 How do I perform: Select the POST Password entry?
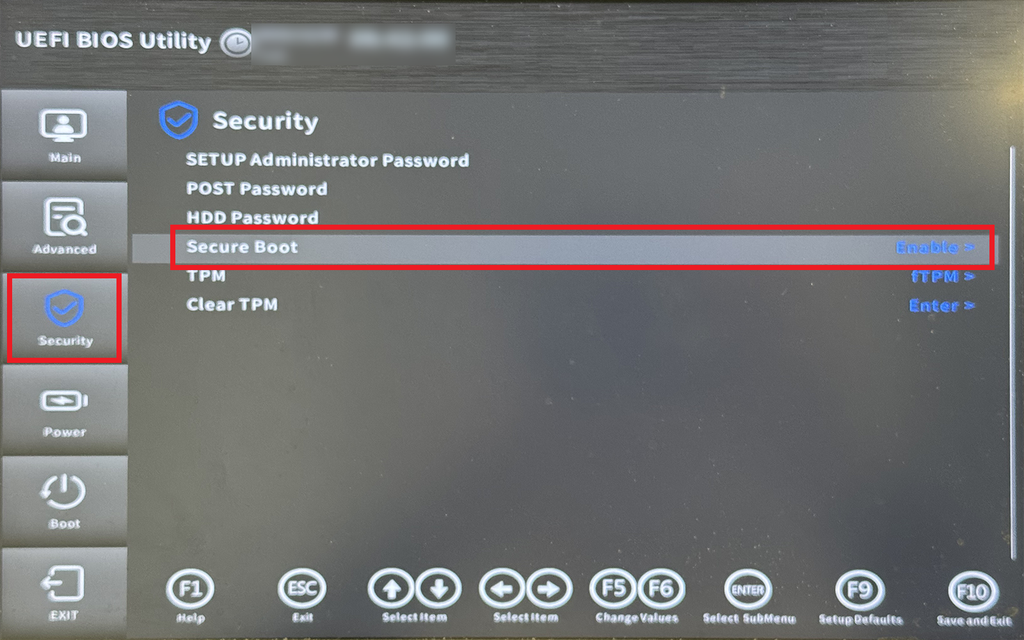(257, 189)
